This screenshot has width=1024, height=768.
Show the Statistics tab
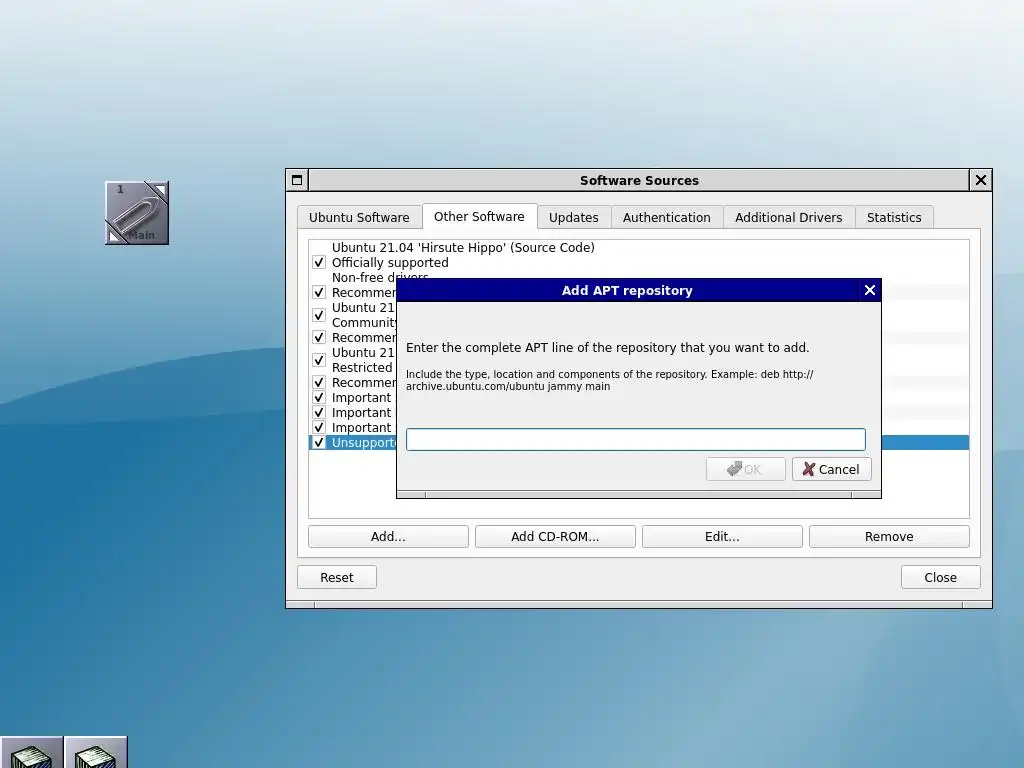point(894,217)
